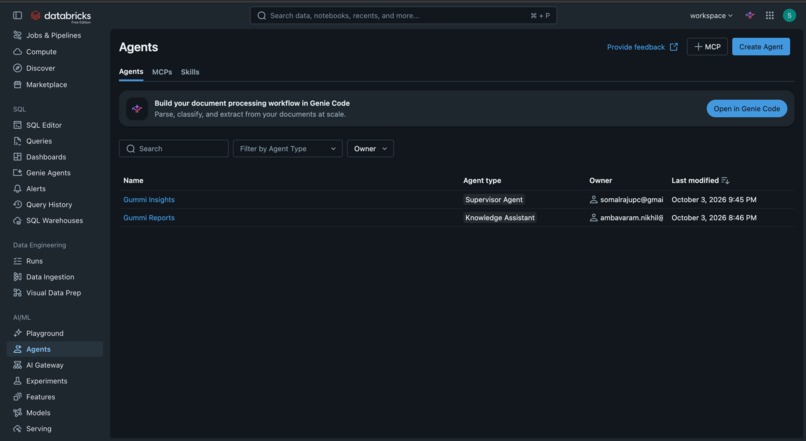The width and height of the screenshot is (806, 441).
Task: Open Queries in the sidebar
Action: (39, 141)
